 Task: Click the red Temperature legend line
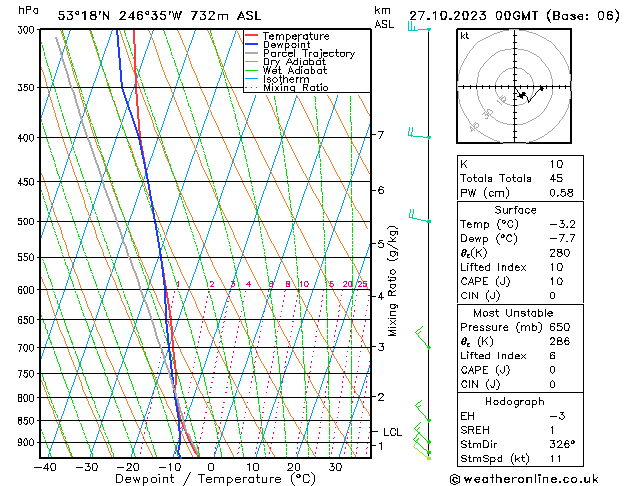click(251, 36)
